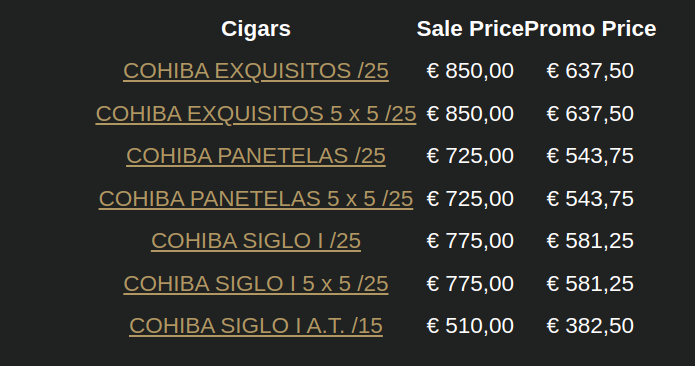Open COHIBA SIGLO I 5 x 5 /25
Image resolution: width=695 pixels, height=366 pixels.
pyautogui.click(x=256, y=284)
